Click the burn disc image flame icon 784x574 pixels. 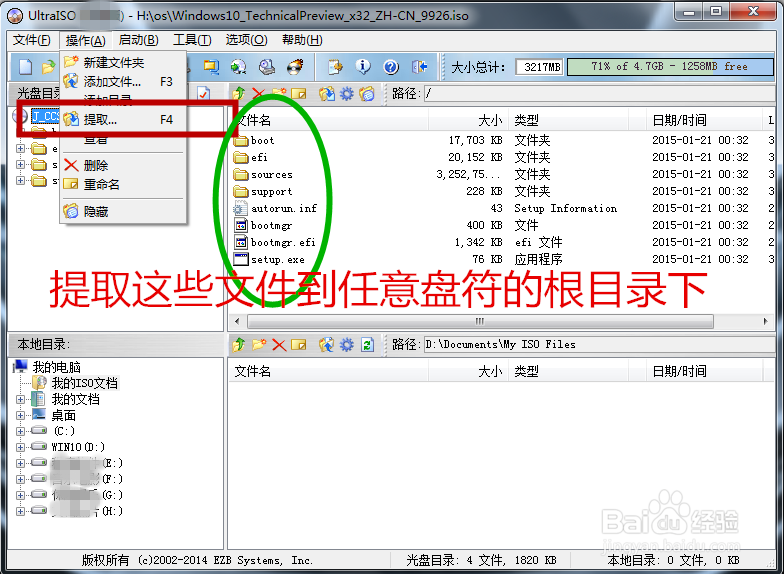coord(295,66)
